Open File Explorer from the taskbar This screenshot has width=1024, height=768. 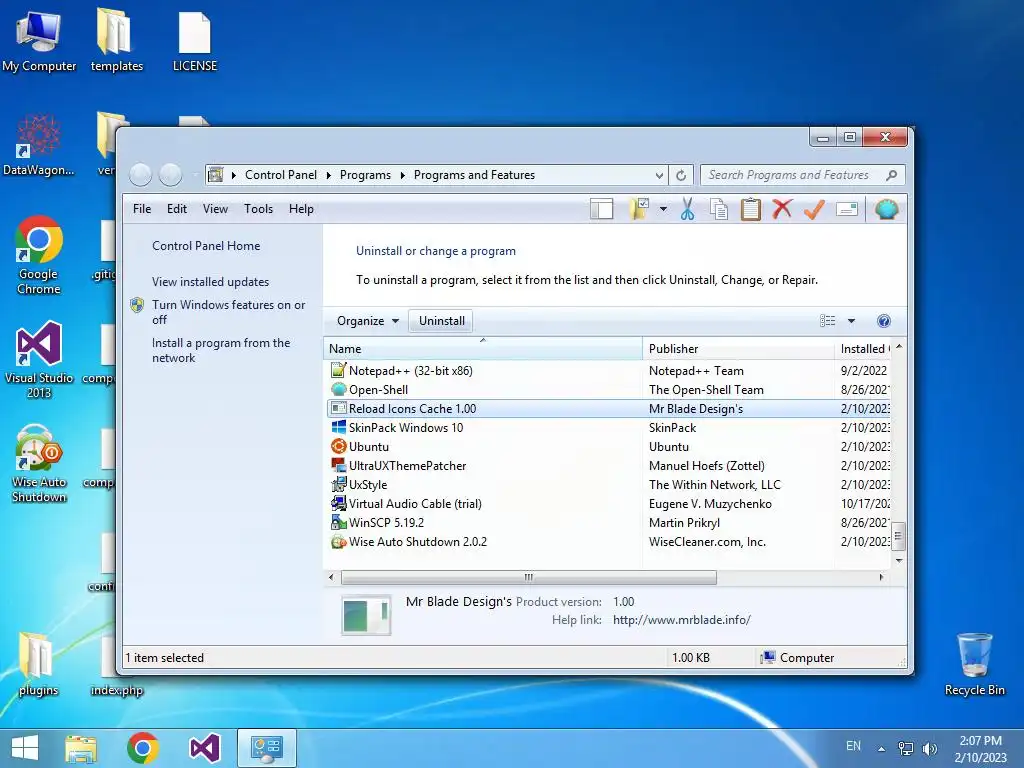point(81,748)
